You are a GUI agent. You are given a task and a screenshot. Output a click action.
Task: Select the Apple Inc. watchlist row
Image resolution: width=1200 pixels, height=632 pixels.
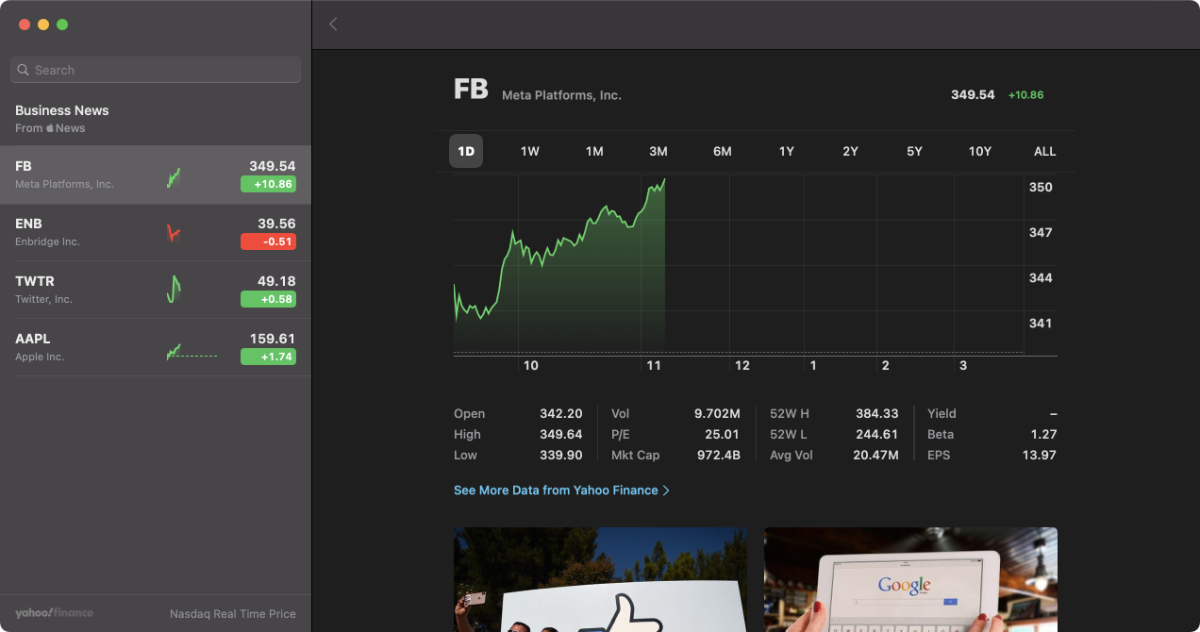point(155,348)
